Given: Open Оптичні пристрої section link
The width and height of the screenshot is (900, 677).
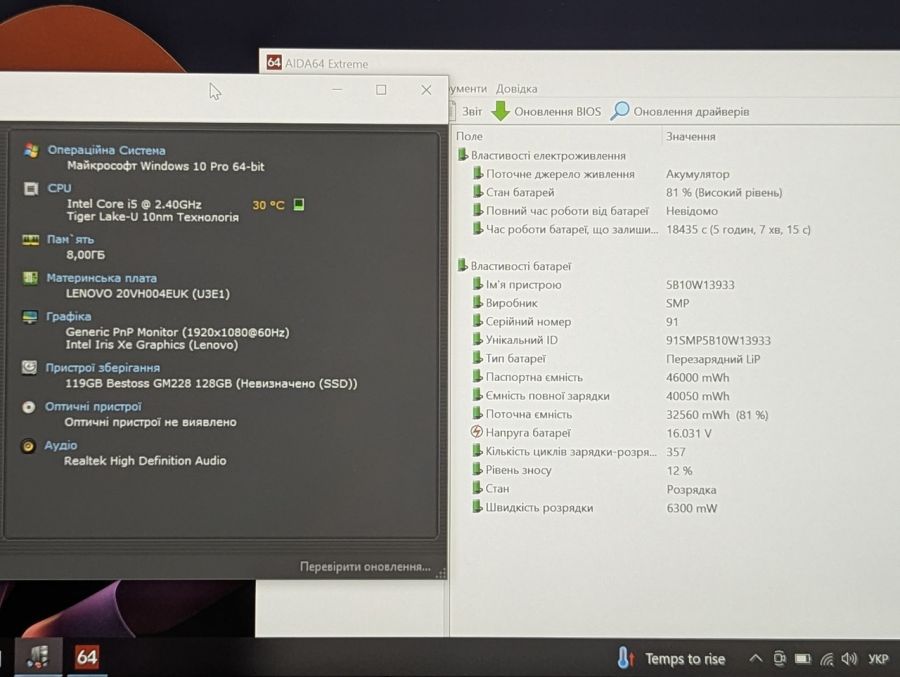Looking at the screenshot, I should [93, 407].
